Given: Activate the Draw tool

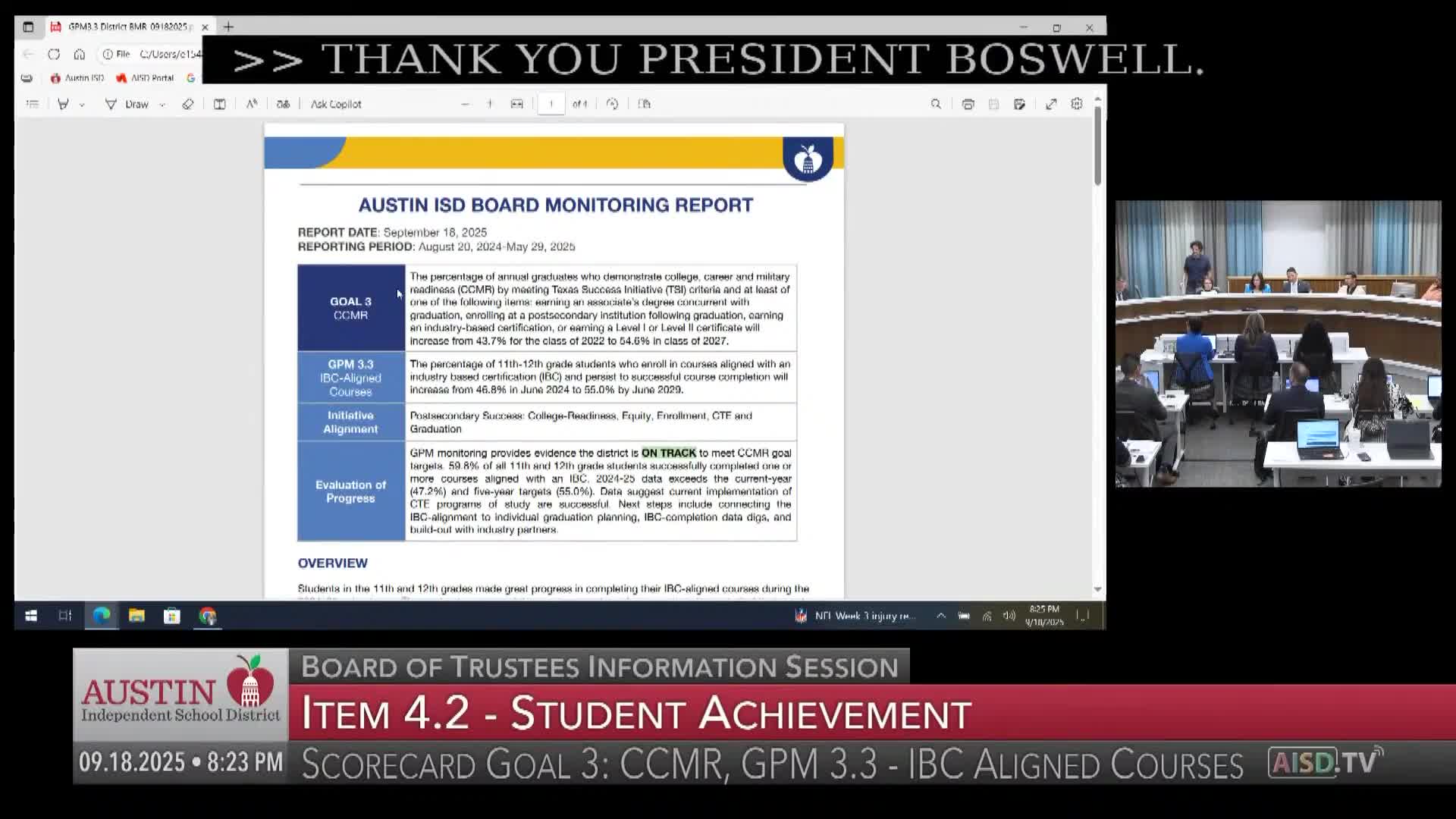Looking at the screenshot, I should pos(128,104).
